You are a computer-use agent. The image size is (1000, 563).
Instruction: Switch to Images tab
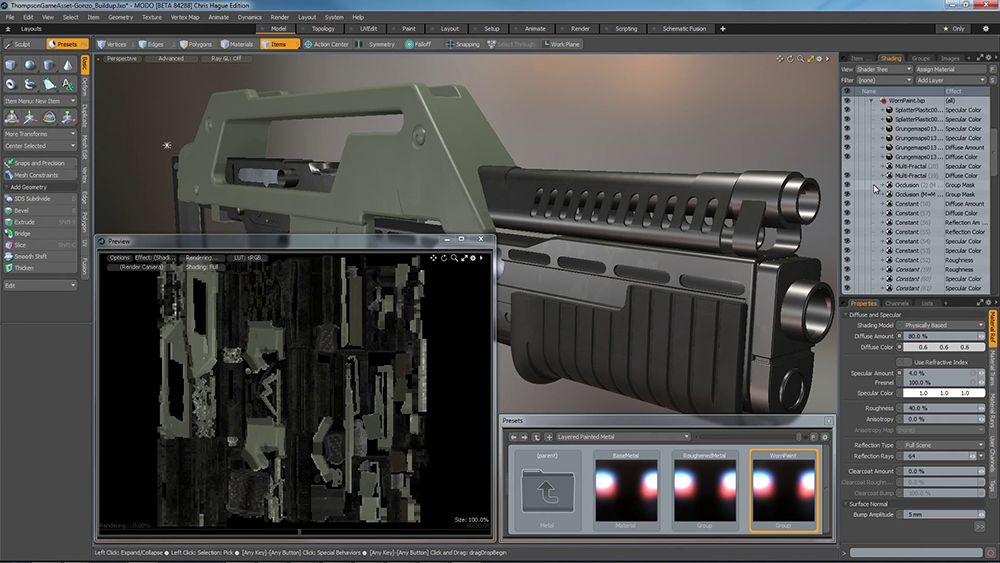950,58
